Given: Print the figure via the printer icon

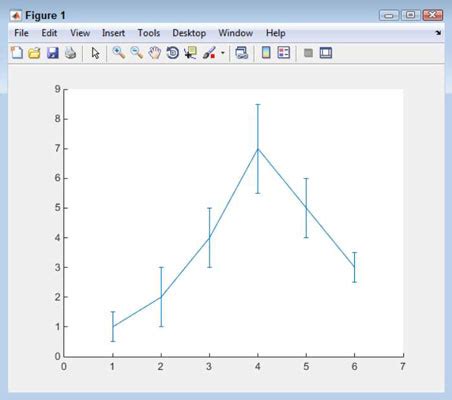Looking at the screenshot, I should [70, 53].
